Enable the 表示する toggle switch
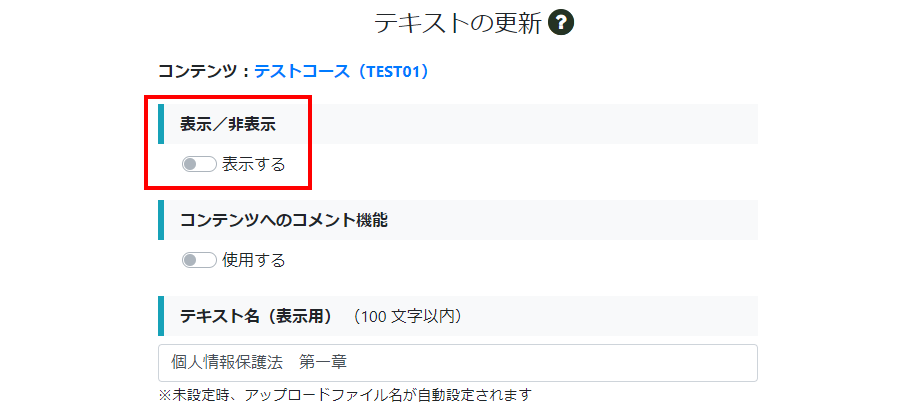Image resolution: width=900 pixels, height=413 pixels. (199, 165)
